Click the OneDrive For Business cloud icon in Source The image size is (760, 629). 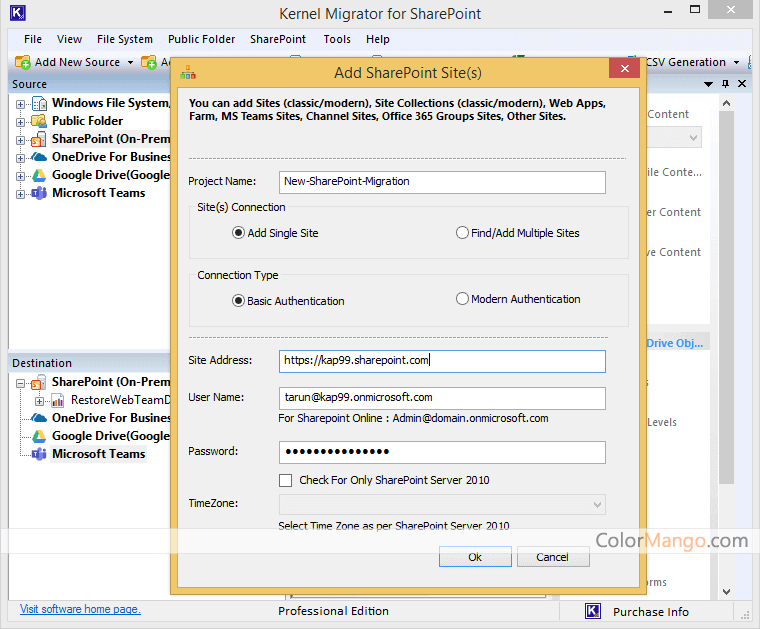click(39, 157)
